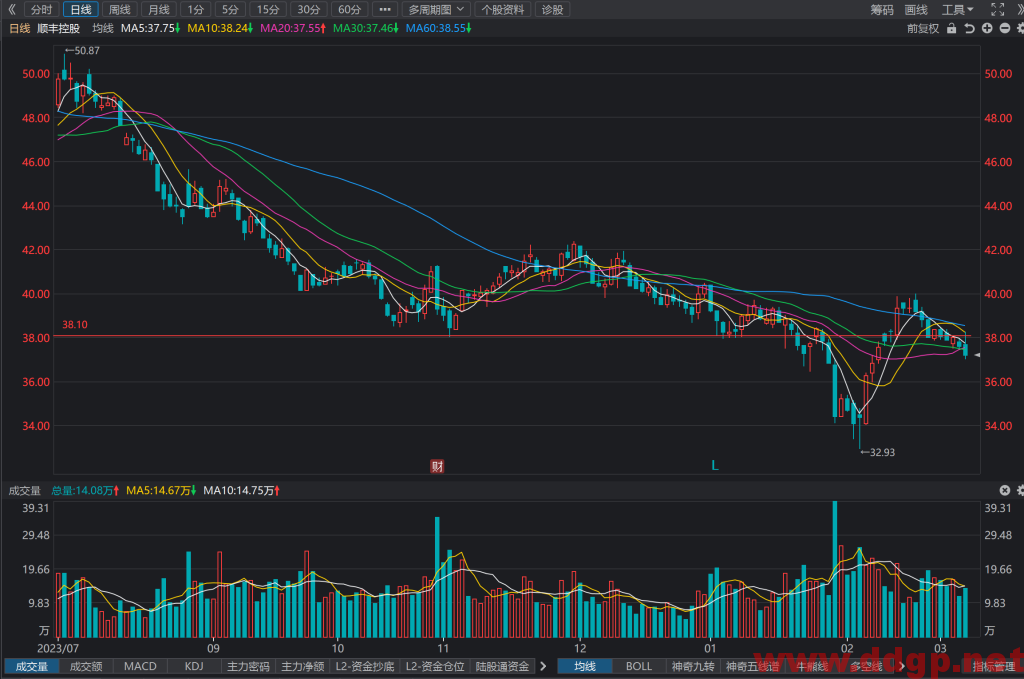Select 成交量 volume indicator tab
This screenshot has height=679, width=1024.
[x=31, y=666]
